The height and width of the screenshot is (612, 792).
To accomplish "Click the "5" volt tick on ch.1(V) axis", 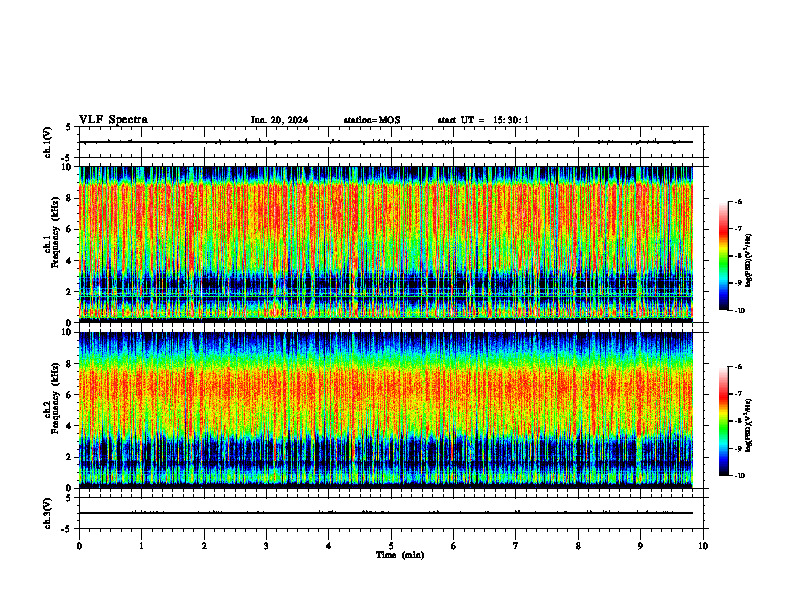I will pyautogui.click(x=69, y=128).
